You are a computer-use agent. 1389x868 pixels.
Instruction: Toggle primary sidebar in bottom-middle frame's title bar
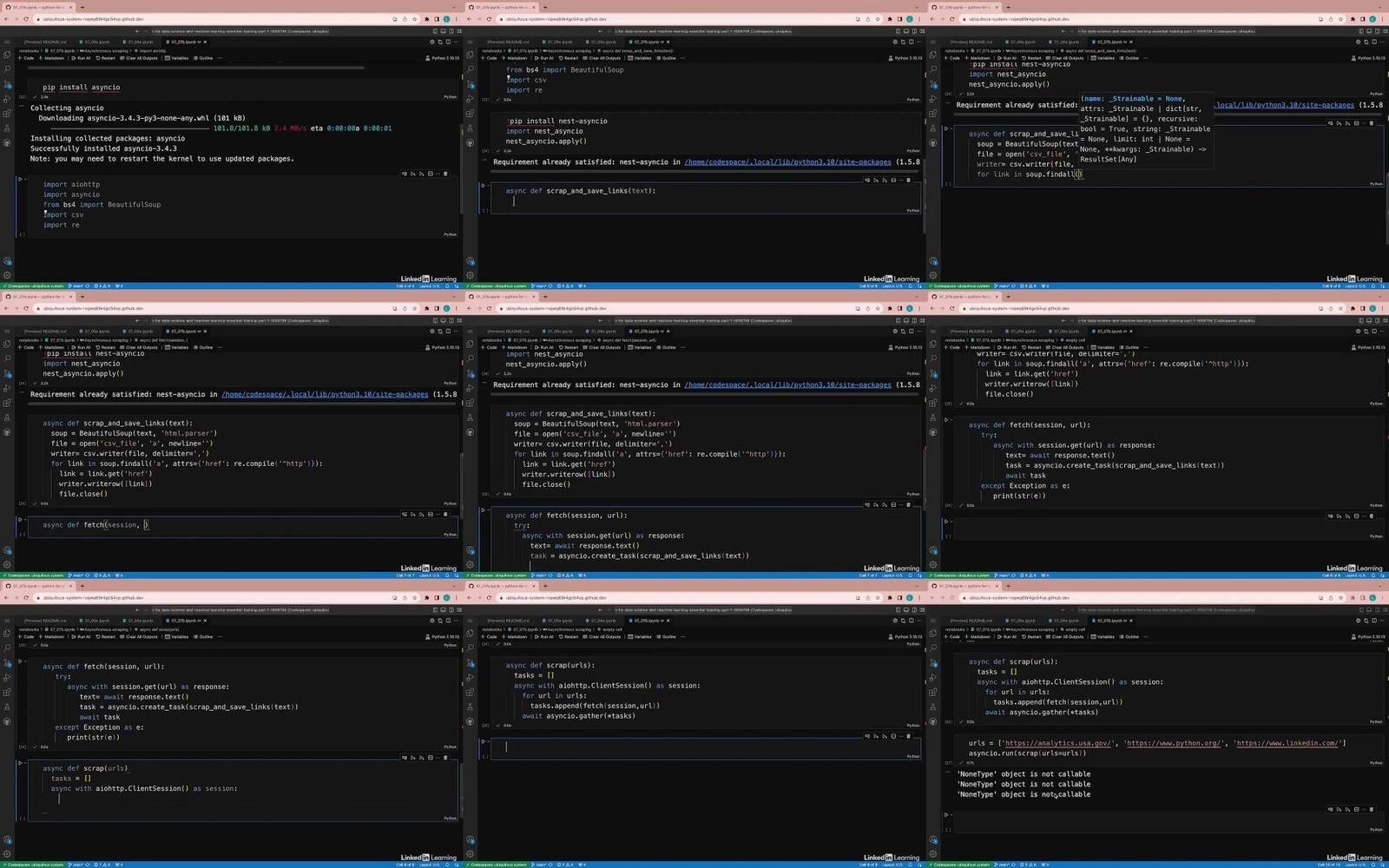(x=899, y=610)
